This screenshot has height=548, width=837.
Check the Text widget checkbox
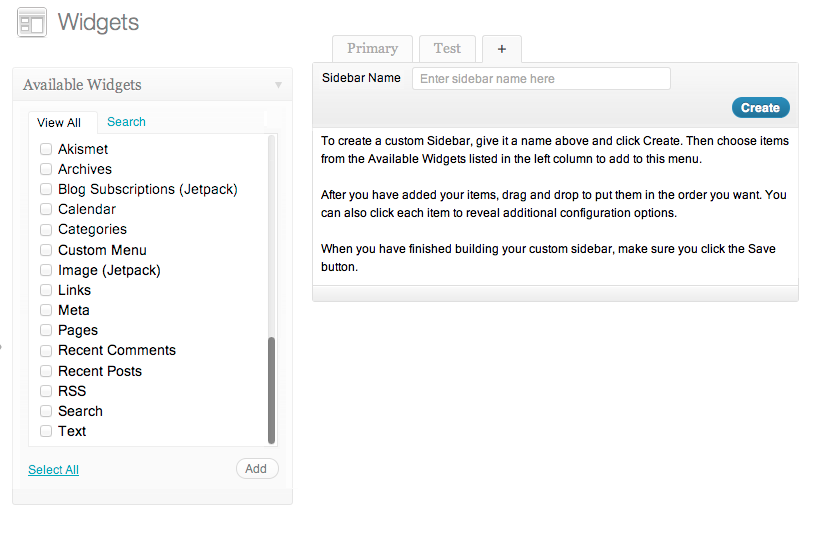click(46, 431)
